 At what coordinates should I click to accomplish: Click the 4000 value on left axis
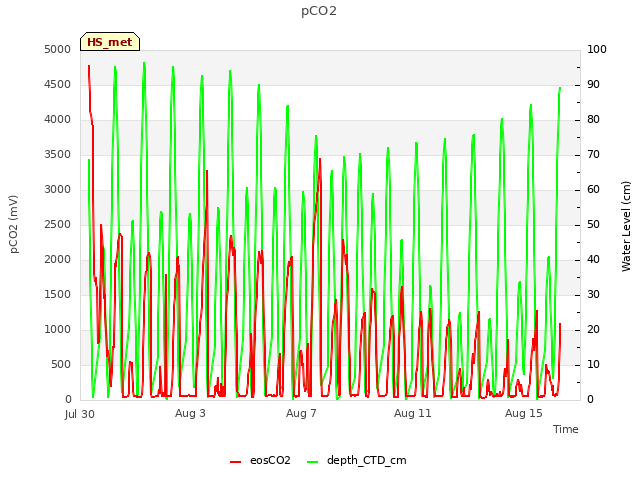click(58, 120)
